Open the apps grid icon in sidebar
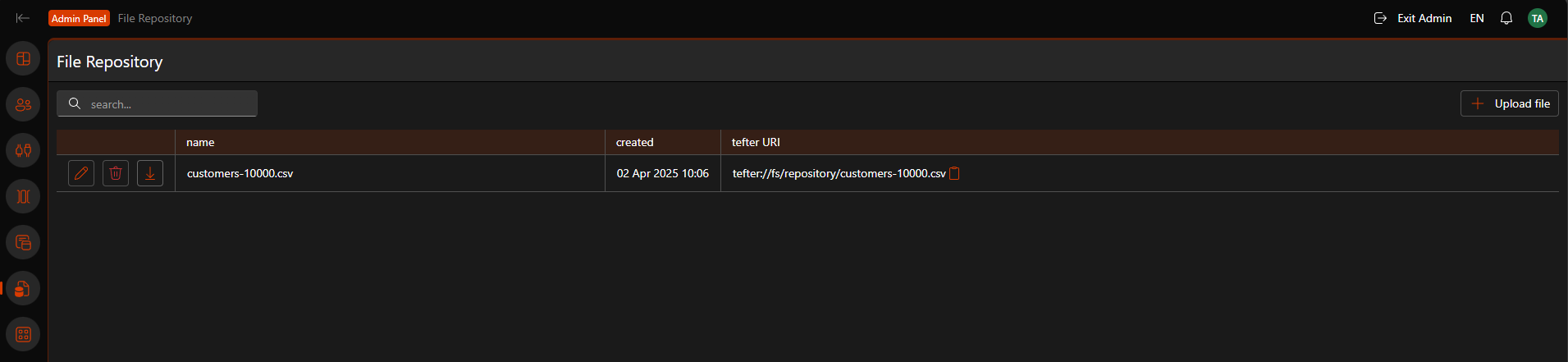This screenshot has width=1568, height=362. pos(23,334)
